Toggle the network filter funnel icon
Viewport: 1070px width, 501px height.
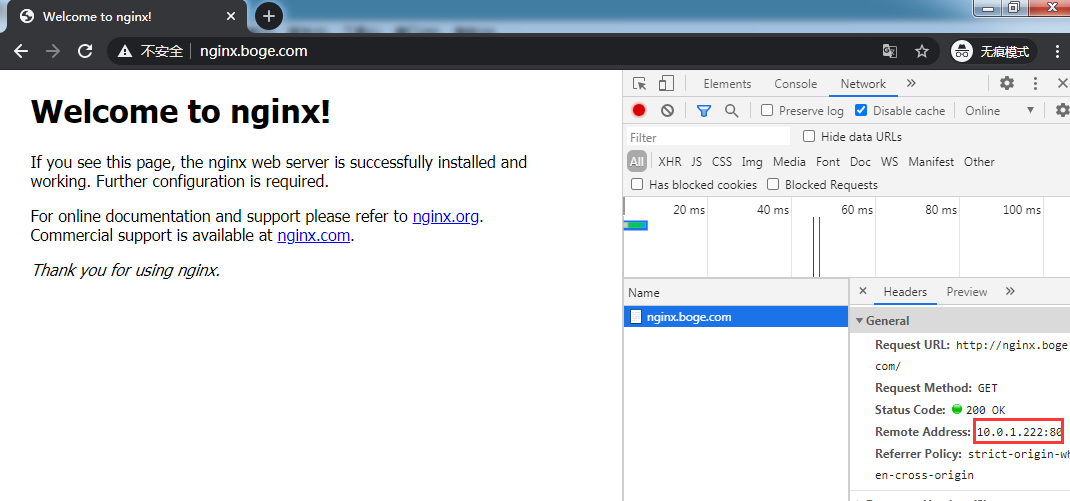(704, 111)
